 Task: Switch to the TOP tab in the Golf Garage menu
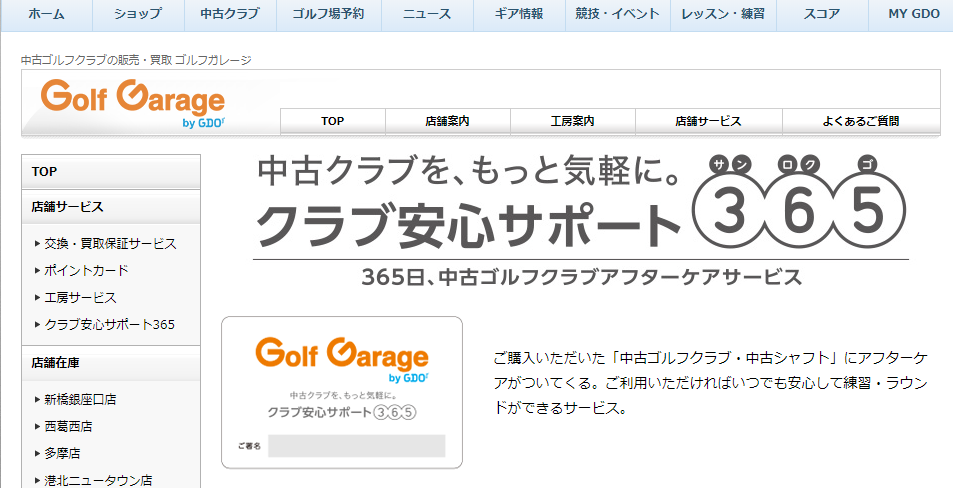pos(332,121)
